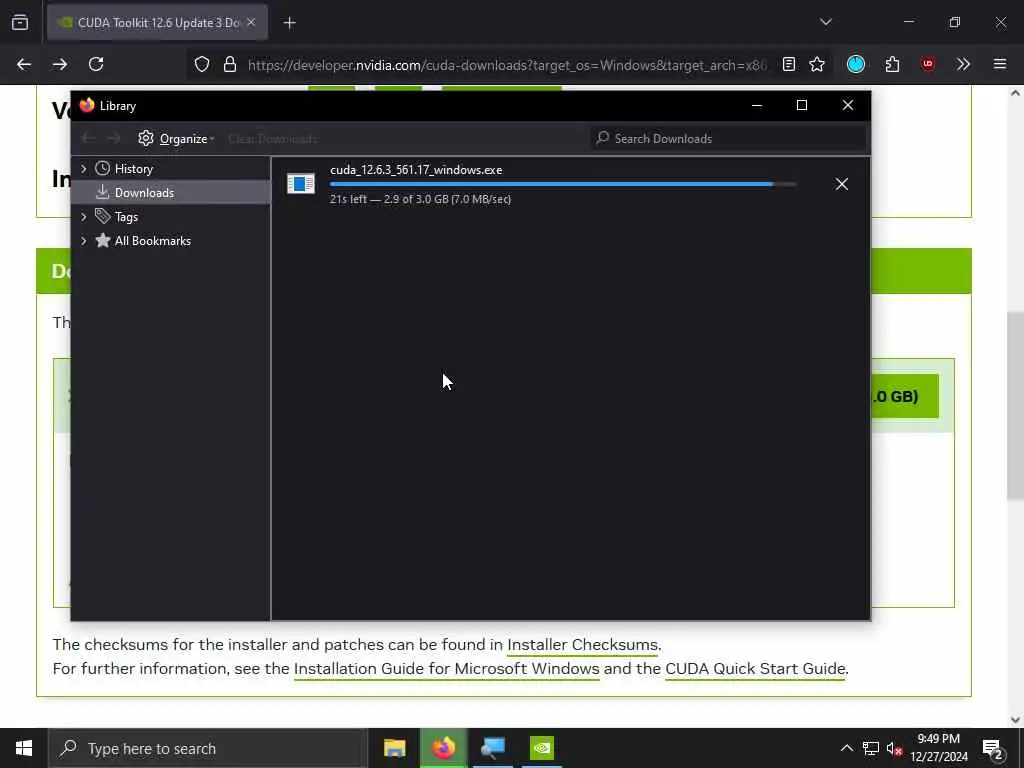Click the green Download (3.0 GB) button
Image resolution: width=1024 pixels, height=768 pixels.
click(905, 396)
